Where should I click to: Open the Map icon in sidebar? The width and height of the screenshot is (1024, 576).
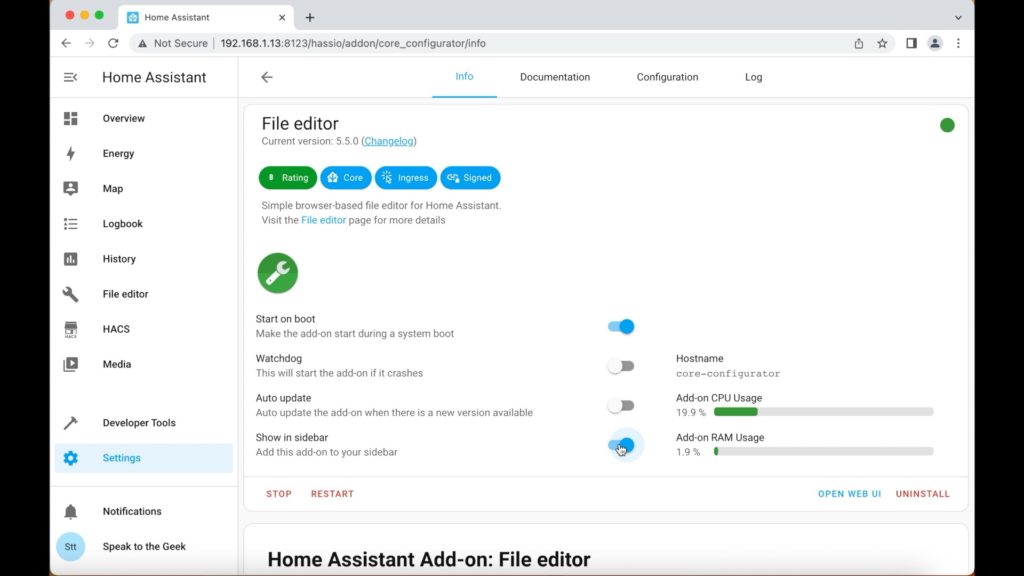pos(71,188)
